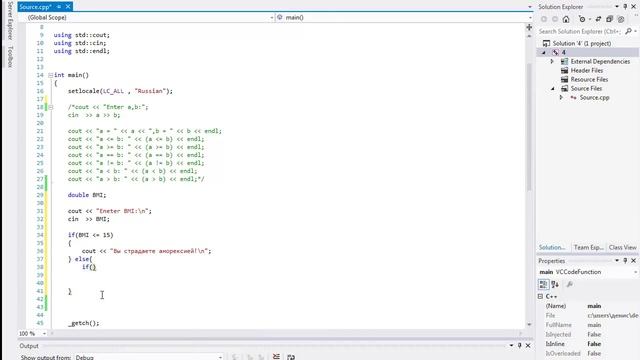Collapse main() function outline on line 14
This screenshot has width=640, height=360.
click(51, 75)
